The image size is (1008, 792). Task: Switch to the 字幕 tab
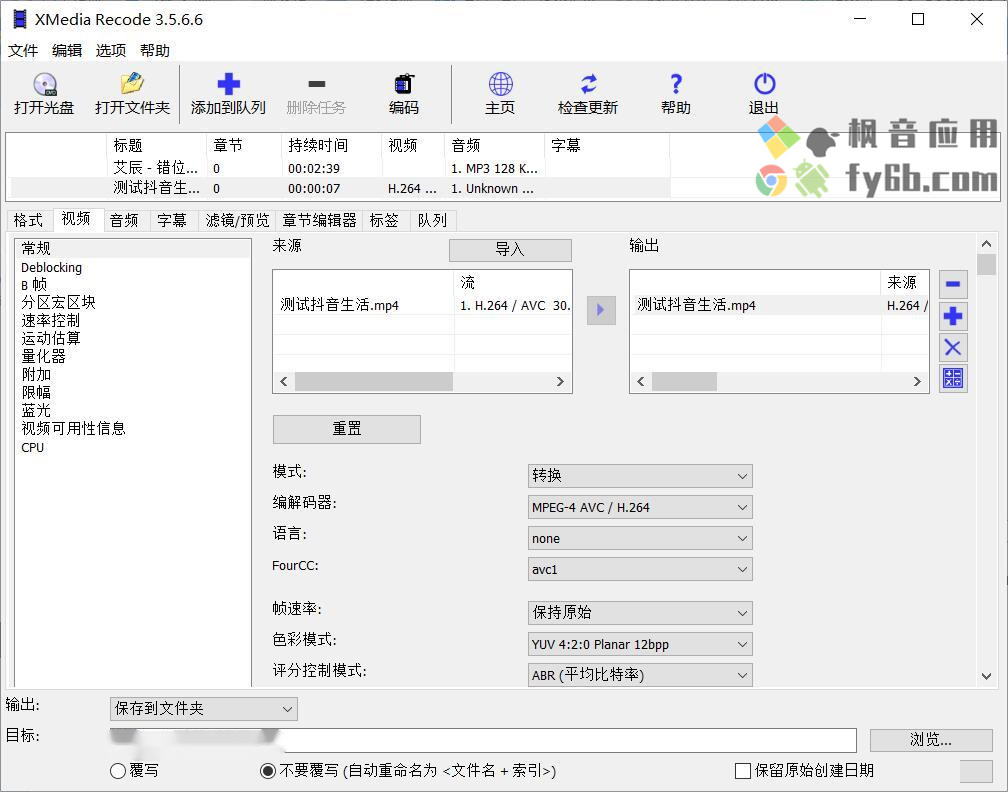coord(172,220)
